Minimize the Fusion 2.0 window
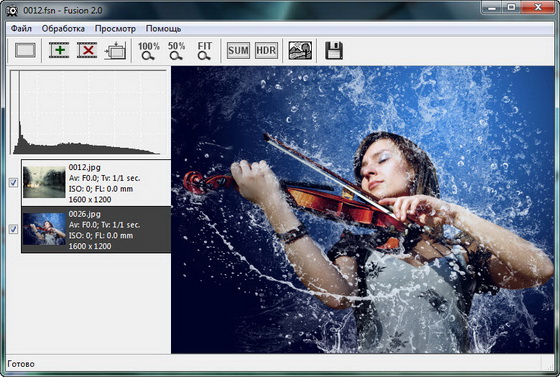 (492, 7)
